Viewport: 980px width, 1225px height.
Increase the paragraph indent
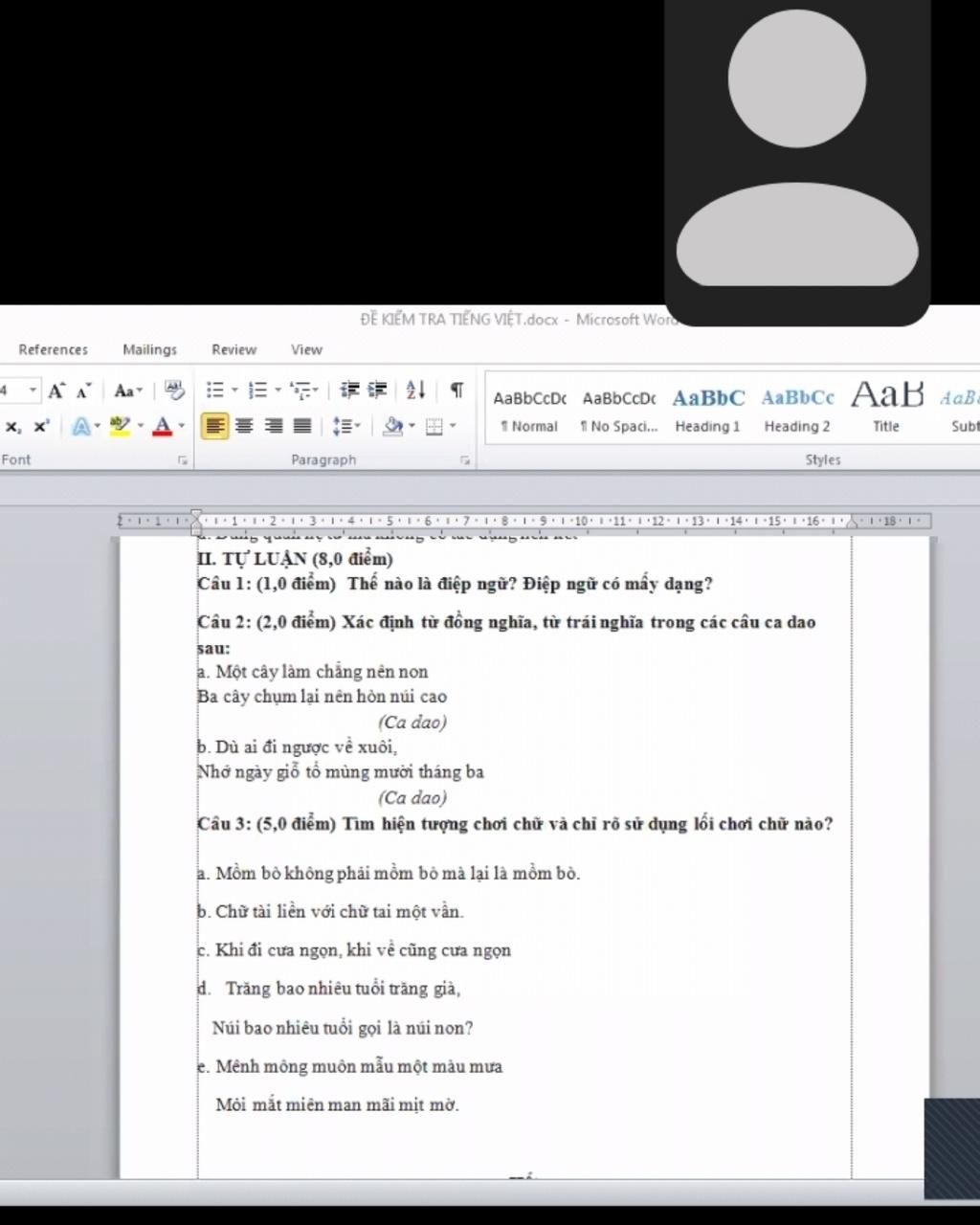click(x=378, y=390)
